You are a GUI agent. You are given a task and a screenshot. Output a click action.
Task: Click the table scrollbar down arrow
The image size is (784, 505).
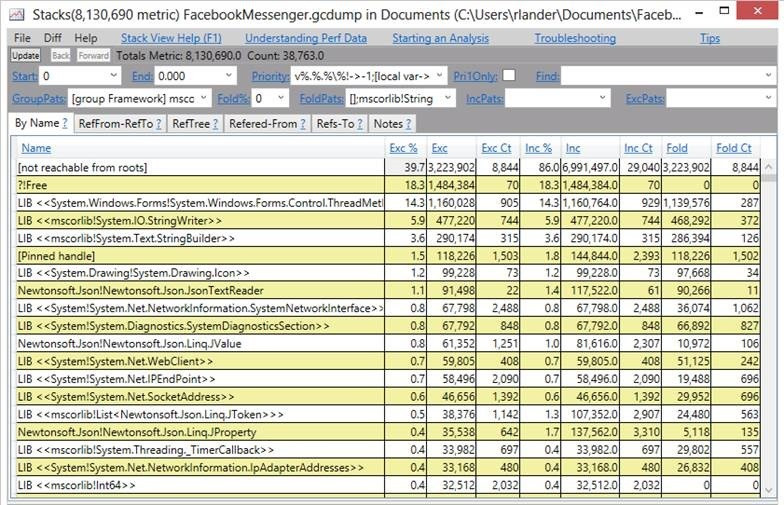tap(768, 490)
